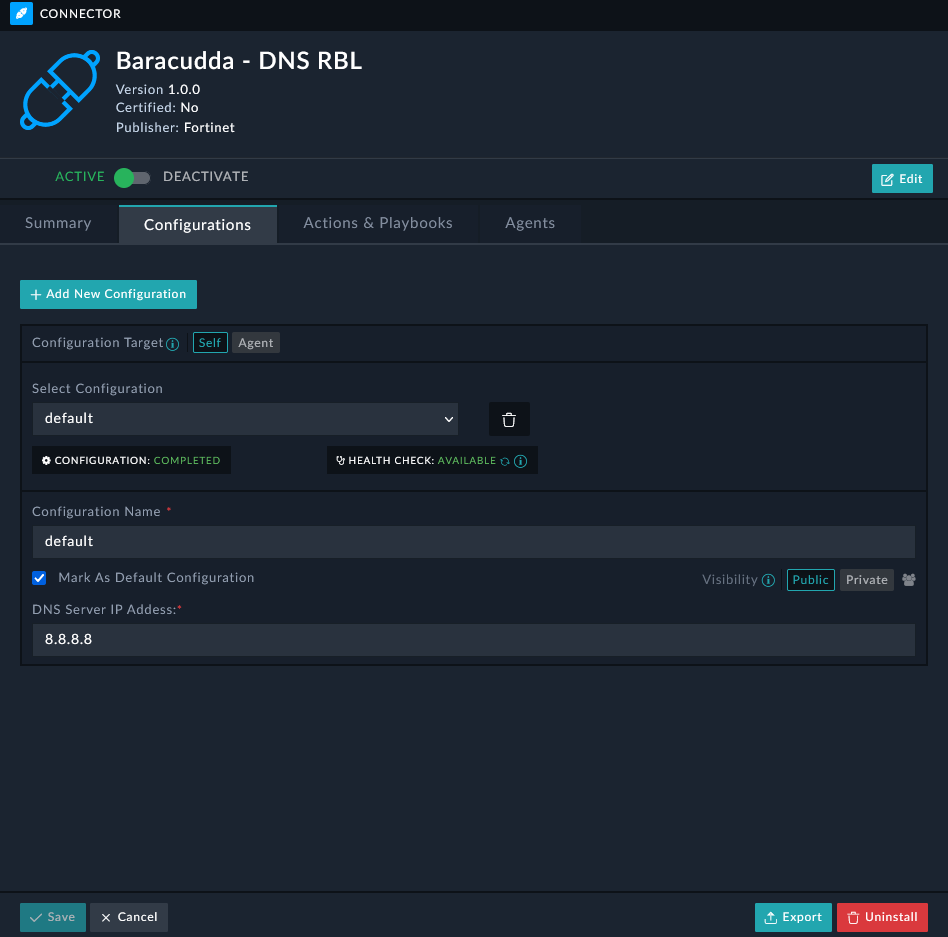This screenshot has width=948, height=937.
Task: Click the health check info icon
Action: (x=521, y=461)
